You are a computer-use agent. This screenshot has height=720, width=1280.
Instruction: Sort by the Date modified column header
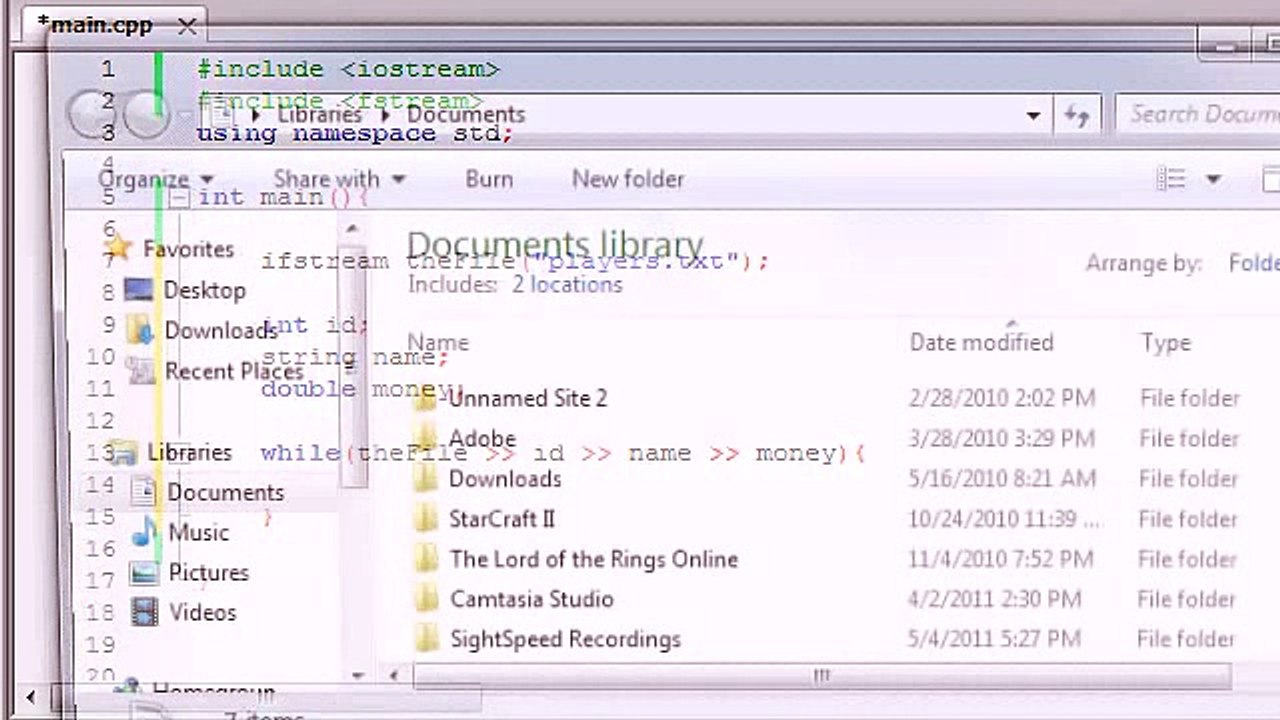coord(981,343)
